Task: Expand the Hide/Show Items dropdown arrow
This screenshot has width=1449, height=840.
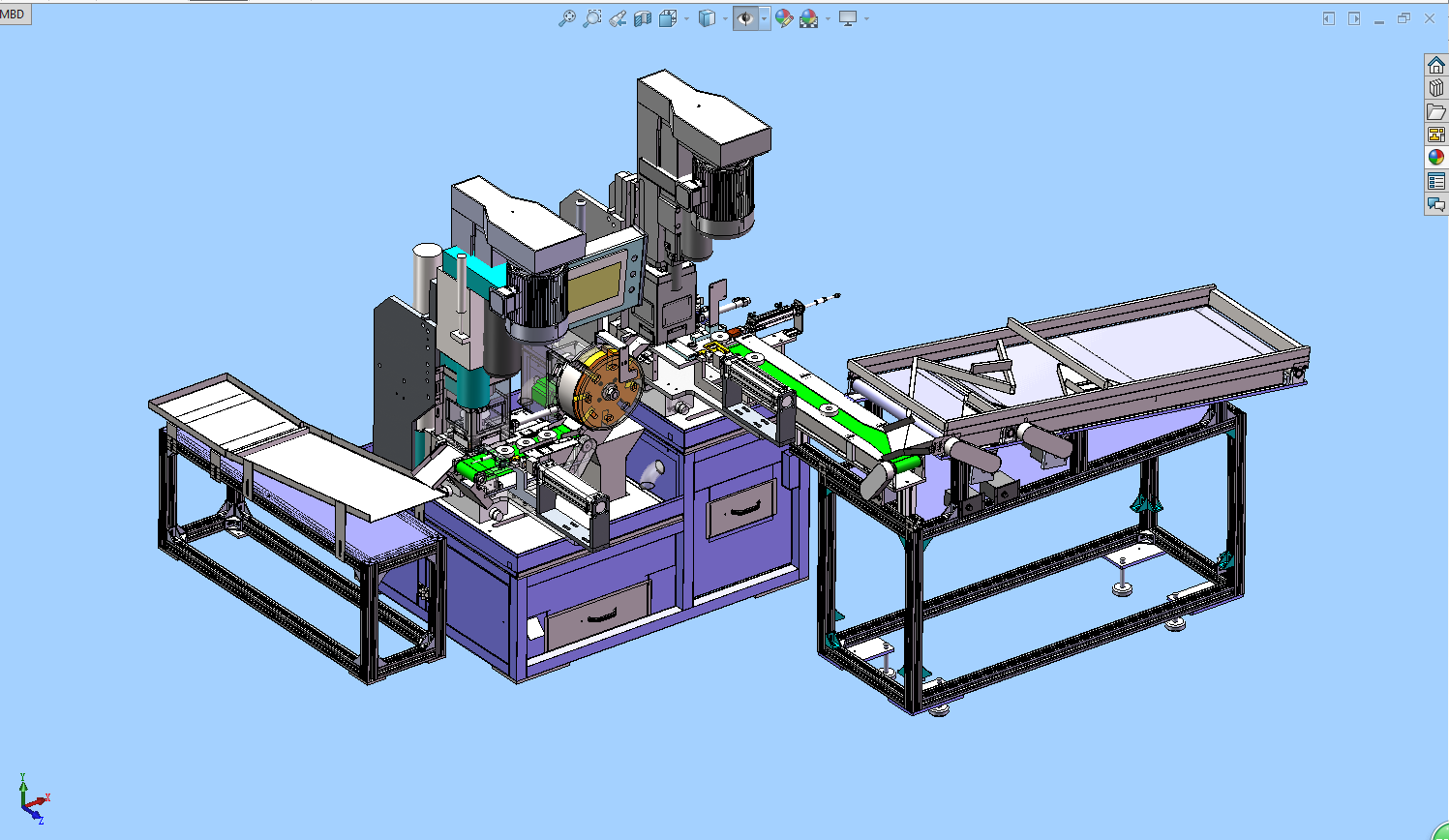Action: click(764, 18)
